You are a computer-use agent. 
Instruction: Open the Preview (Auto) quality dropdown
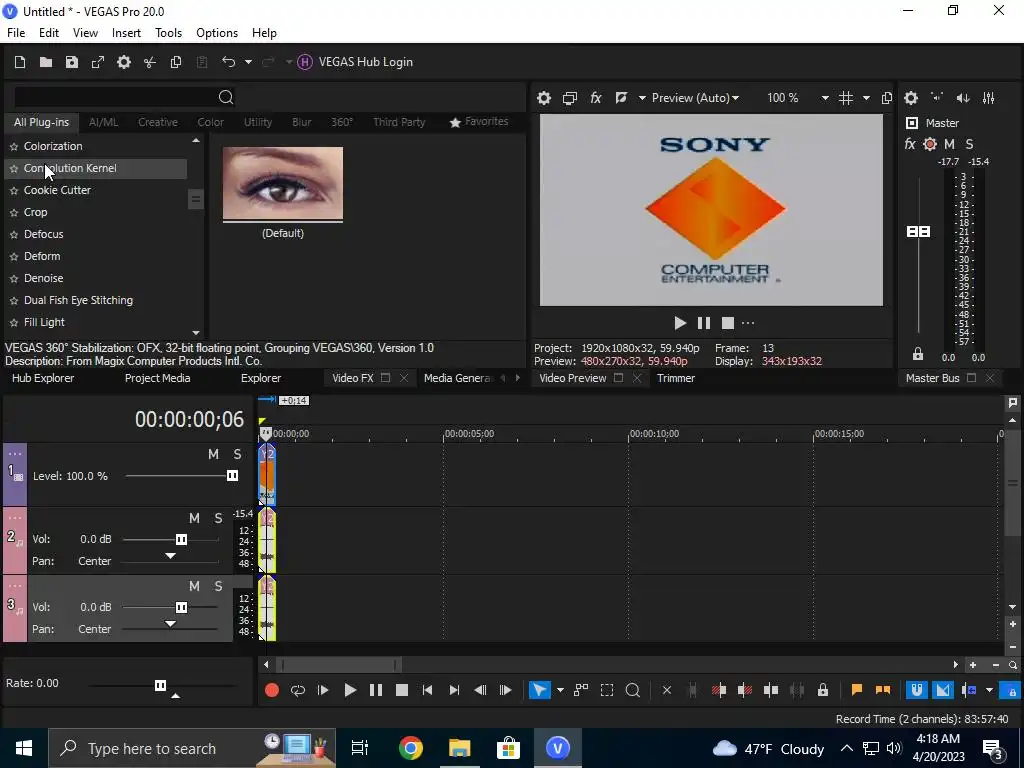click(x=696, y=98)
